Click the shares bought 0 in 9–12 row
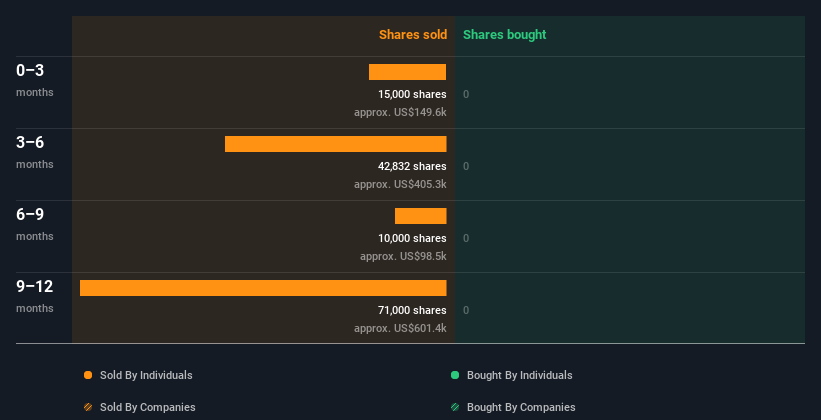This screenshot has width=821, height=420. tap(466, 310)
